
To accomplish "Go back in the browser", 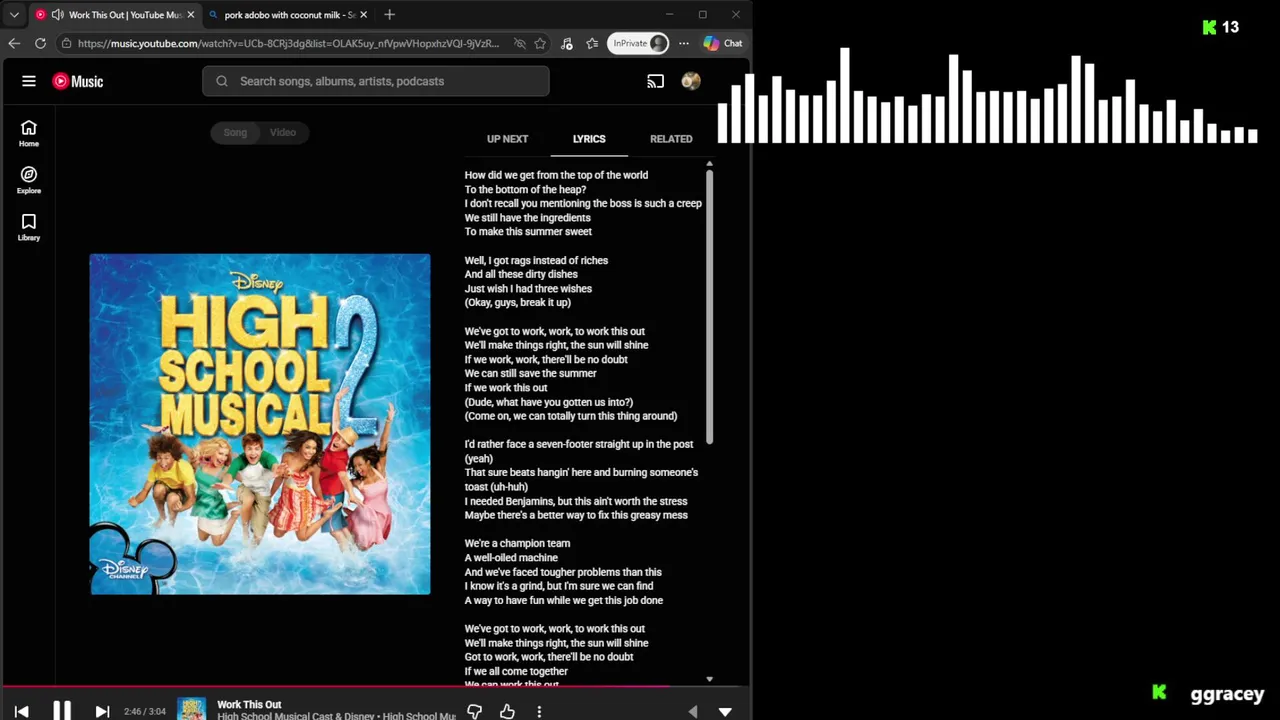I will coord(14,43).
